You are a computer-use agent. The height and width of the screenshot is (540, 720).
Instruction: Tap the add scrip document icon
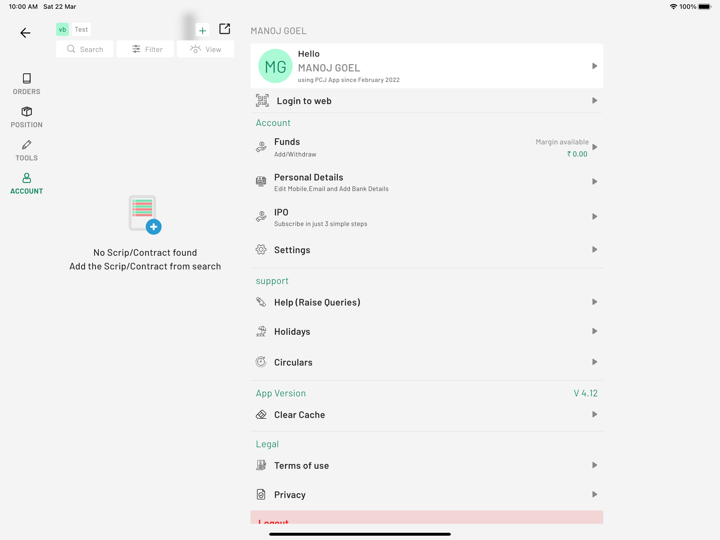145,214
